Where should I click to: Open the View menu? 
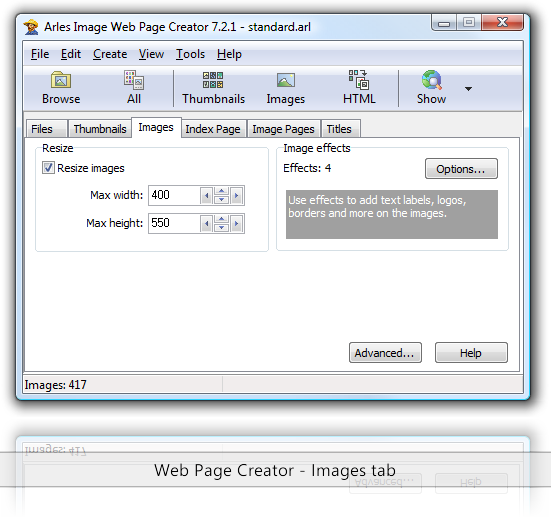(151, 54)
